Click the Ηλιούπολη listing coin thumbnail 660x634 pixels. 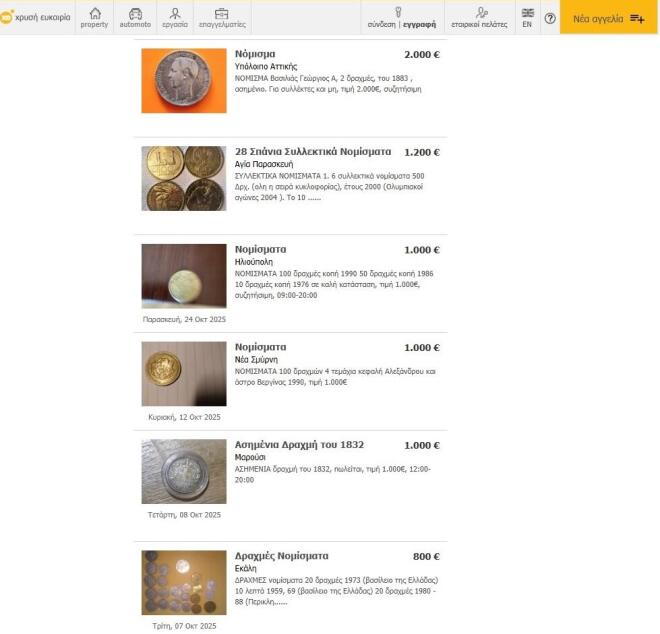coord(184,276)
